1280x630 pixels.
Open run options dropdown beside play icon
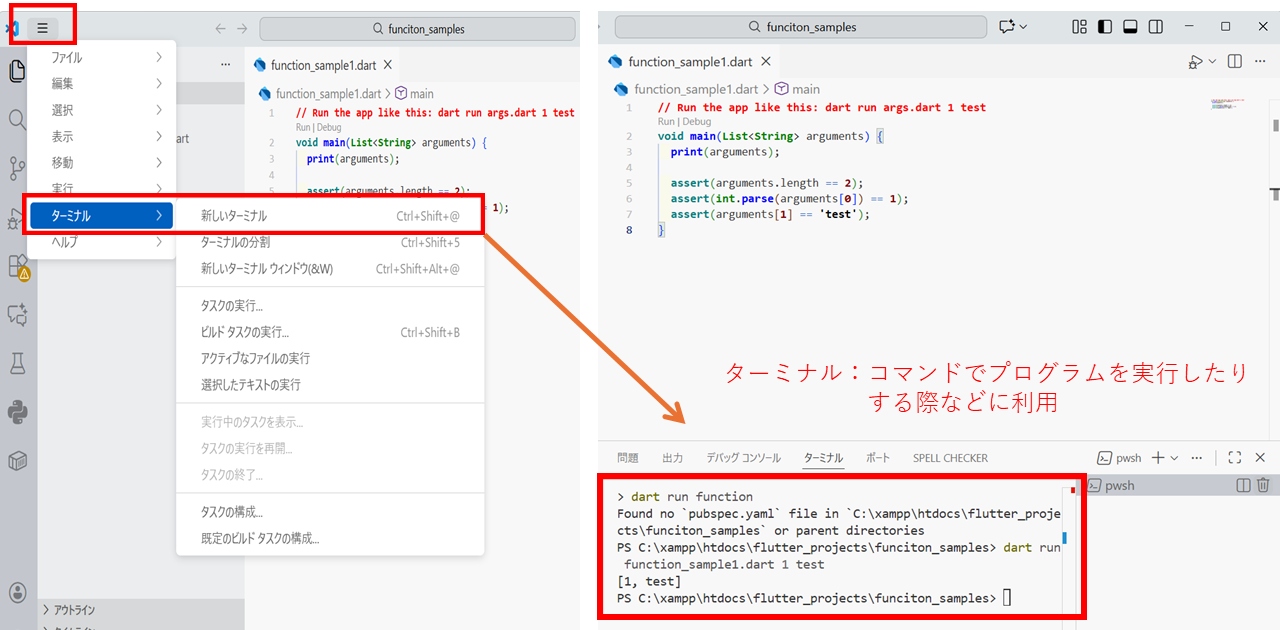1213,62
